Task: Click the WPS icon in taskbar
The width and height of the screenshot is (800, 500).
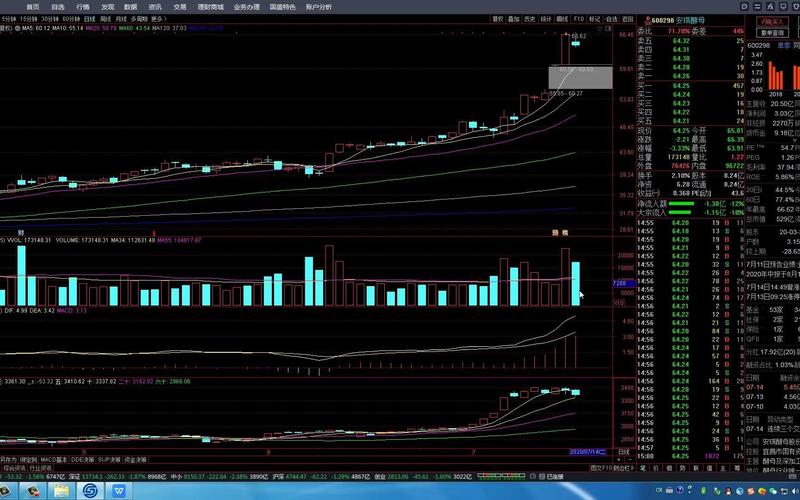Action: pos(119,491)
